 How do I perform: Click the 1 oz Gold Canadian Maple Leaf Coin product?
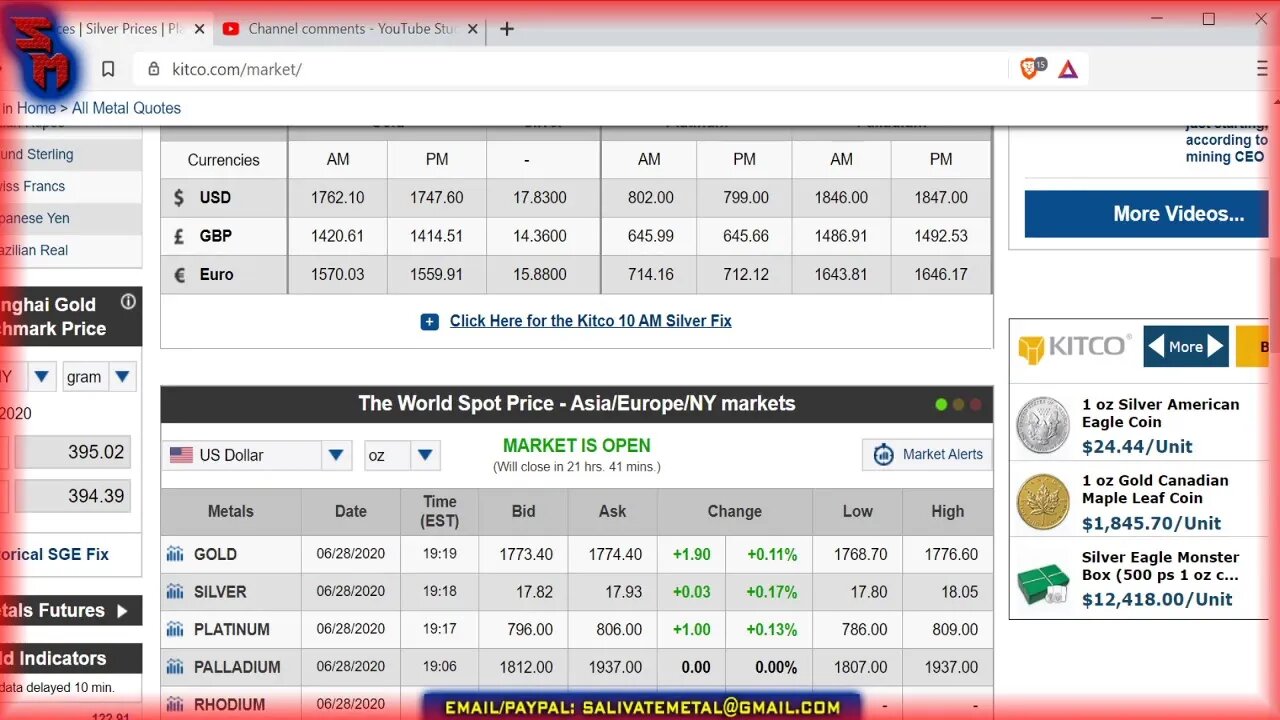1155,489
